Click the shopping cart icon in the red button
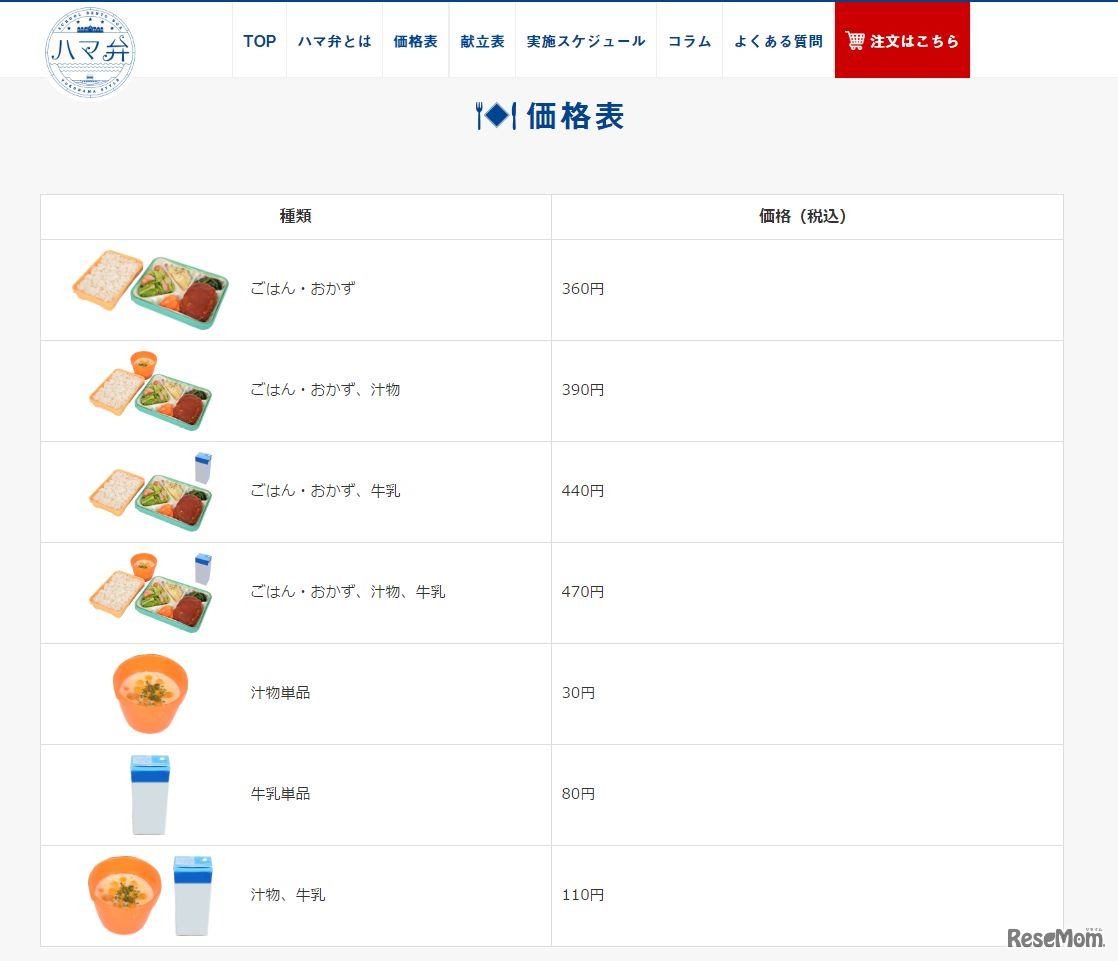This screenshot has width=1118, height=961. tap(855, 41)
